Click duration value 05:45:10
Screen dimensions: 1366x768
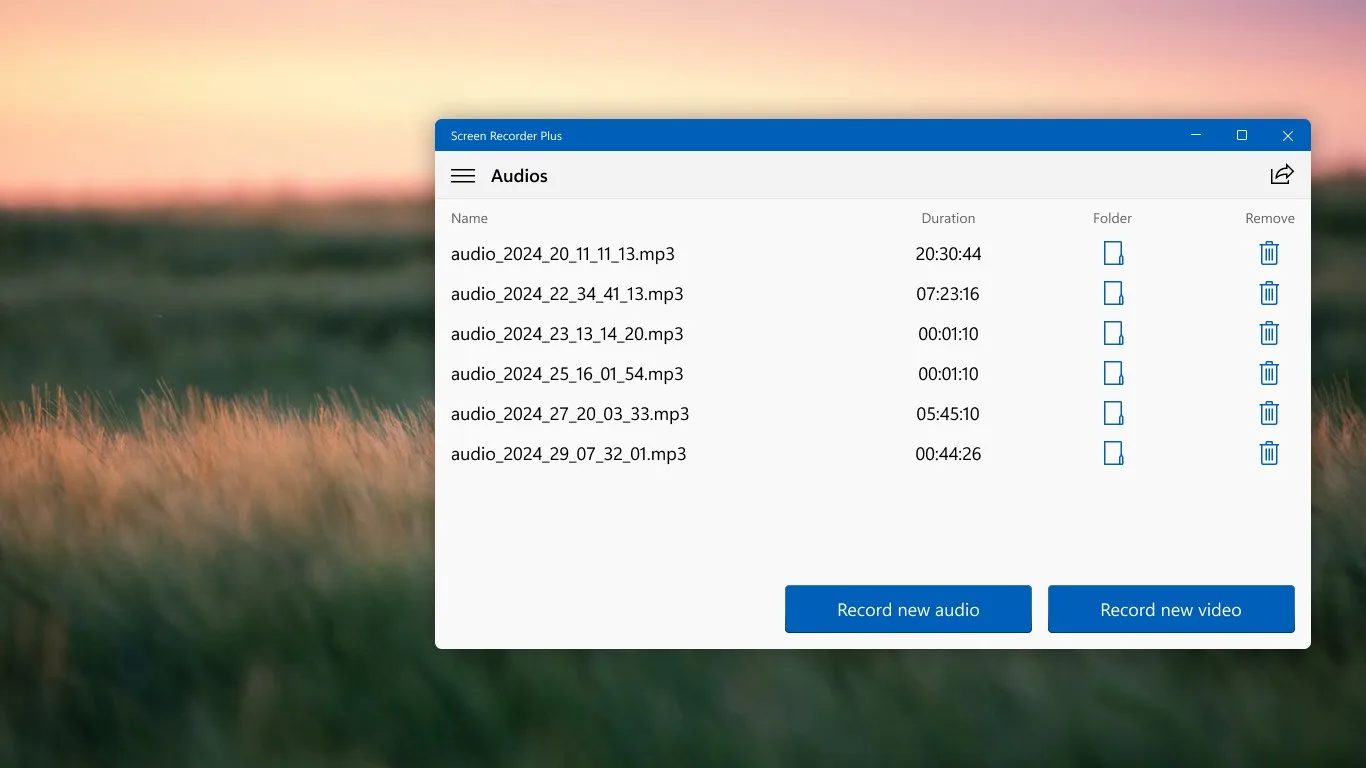(x=948, y=414)
